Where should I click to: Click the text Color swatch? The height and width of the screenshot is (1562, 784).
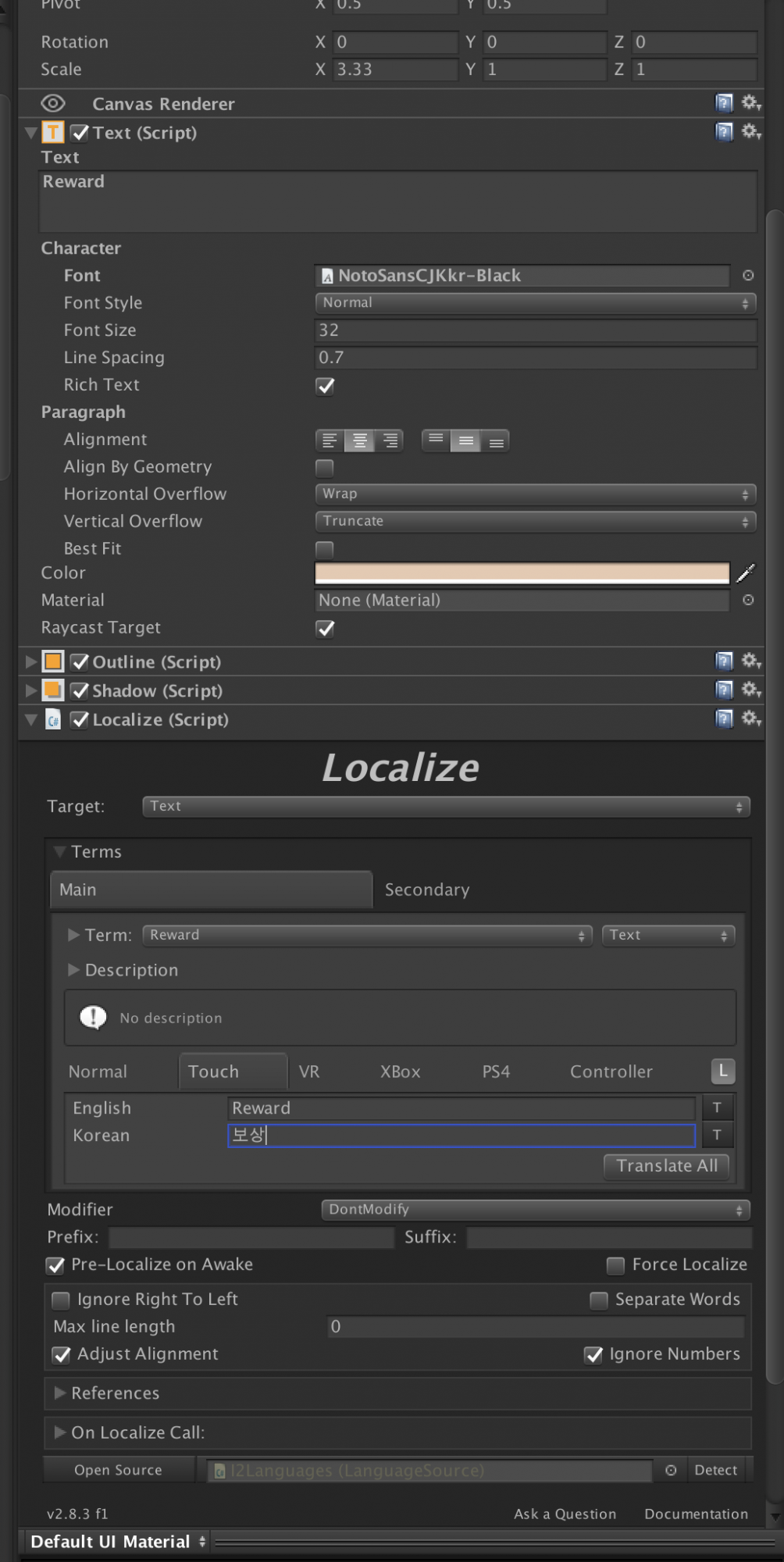coord(522,573)
